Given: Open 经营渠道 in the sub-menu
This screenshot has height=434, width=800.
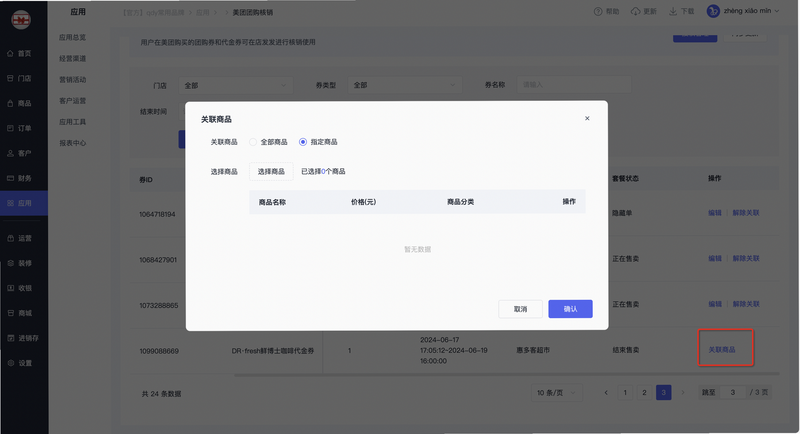Looking at the screenshot, I should (x=72, y=59).
